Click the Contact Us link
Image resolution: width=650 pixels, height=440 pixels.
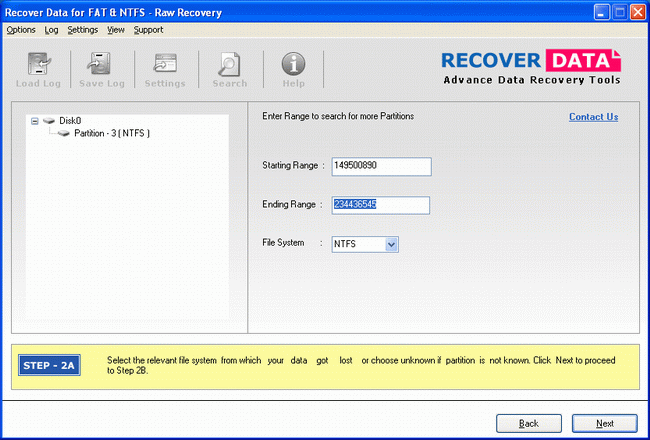coord(593,117)
